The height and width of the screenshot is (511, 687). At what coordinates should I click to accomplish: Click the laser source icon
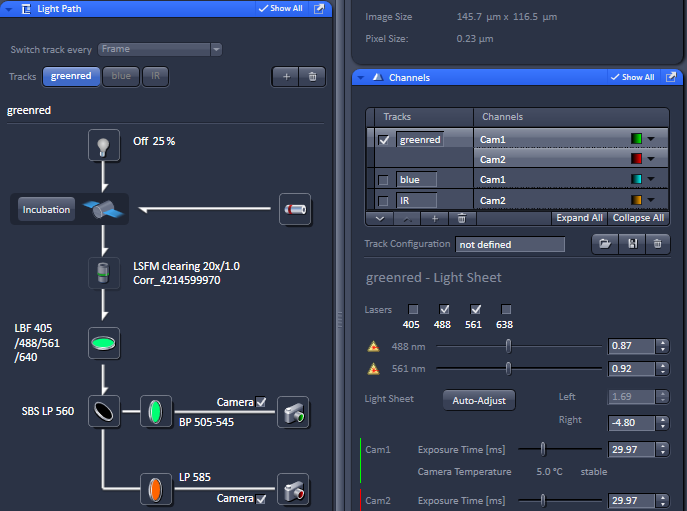(x=294, y=210)
